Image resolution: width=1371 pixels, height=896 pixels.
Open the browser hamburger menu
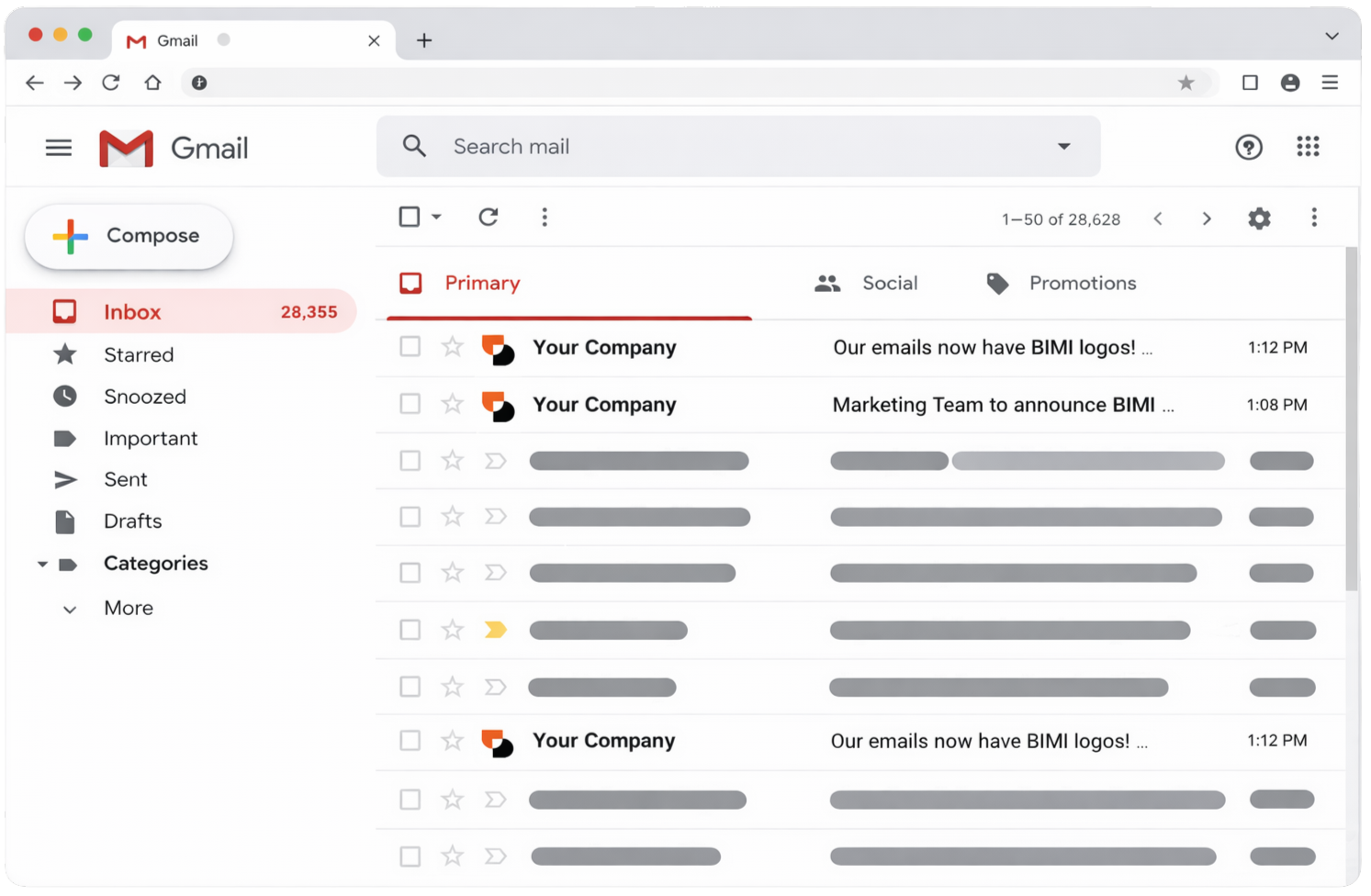click(1330, 83)
